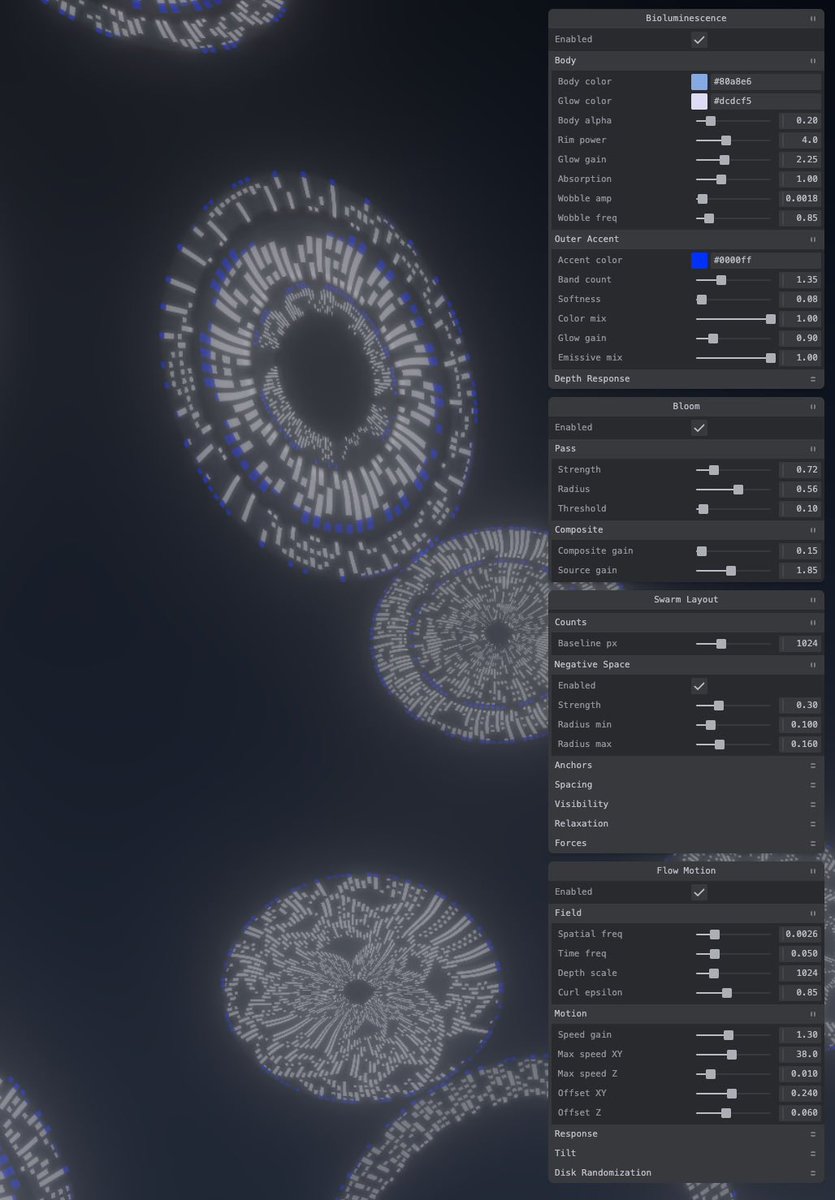835x1200 pixels.
Task: Expand the Depth Response folder
Action: point(686,379)
